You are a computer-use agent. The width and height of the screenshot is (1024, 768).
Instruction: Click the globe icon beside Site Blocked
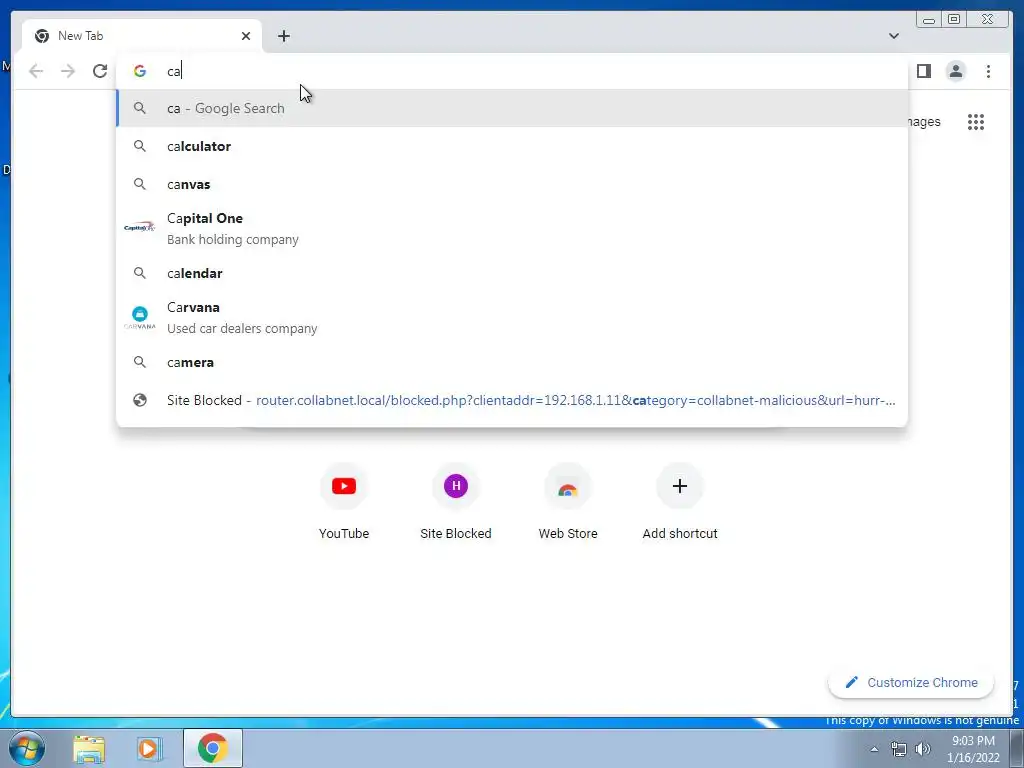pyautogui.click(x=140, y=400)
